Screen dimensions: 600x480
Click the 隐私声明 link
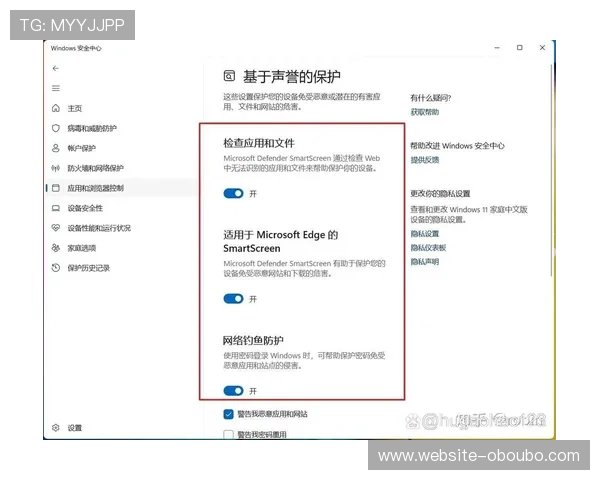click(425, 261)
